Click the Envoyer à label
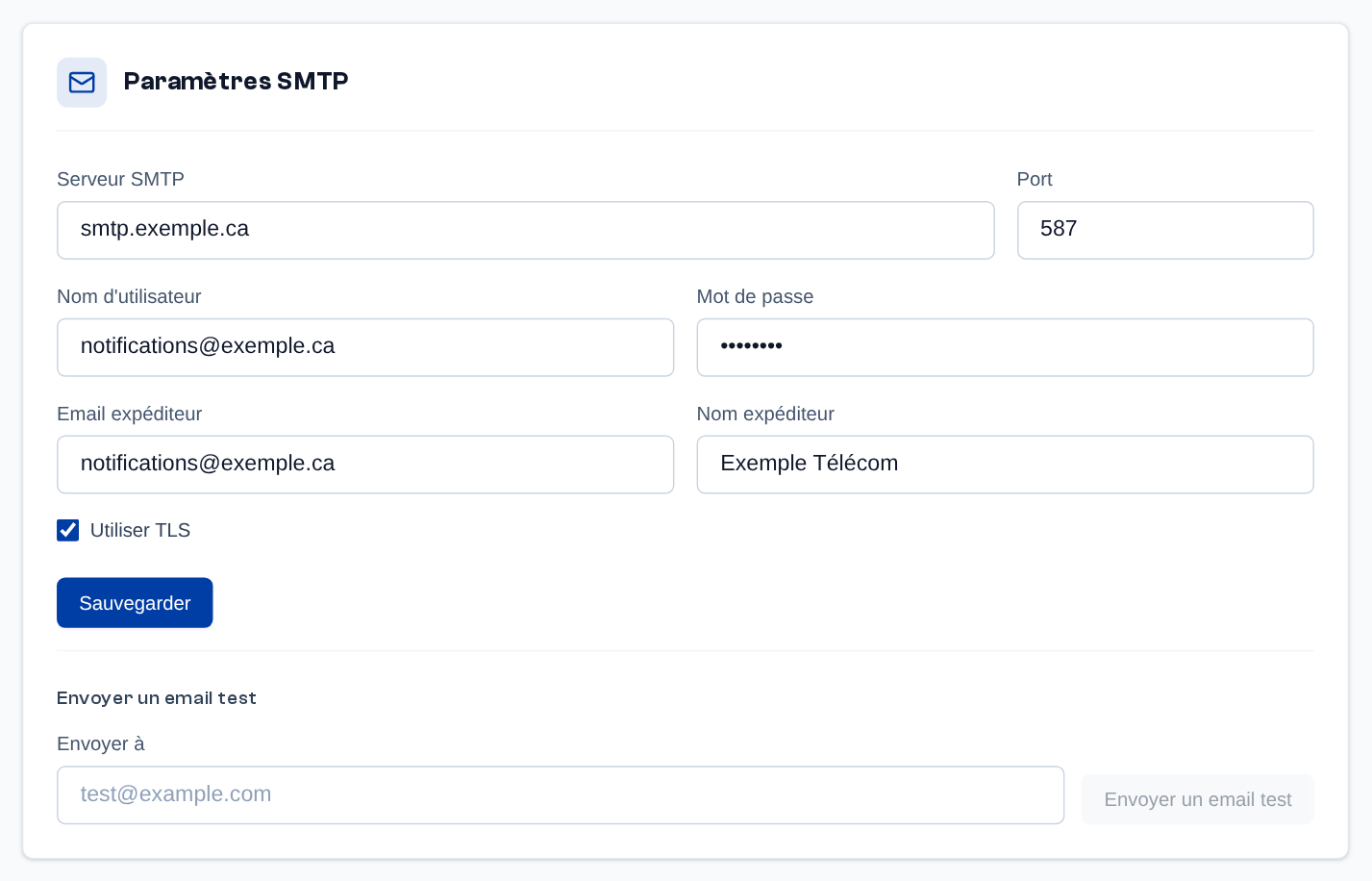 pos(101,744)
